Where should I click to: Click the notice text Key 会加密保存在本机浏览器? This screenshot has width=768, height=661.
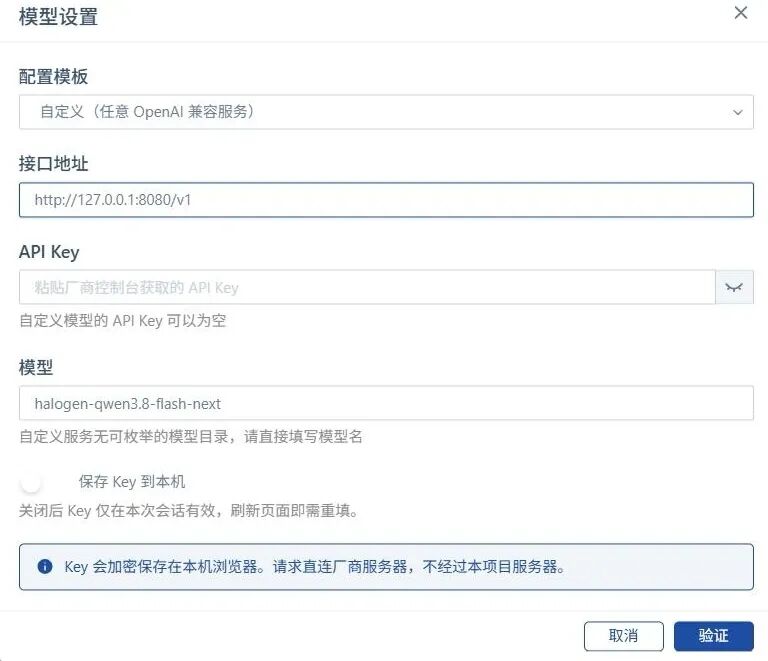point(315,567)
